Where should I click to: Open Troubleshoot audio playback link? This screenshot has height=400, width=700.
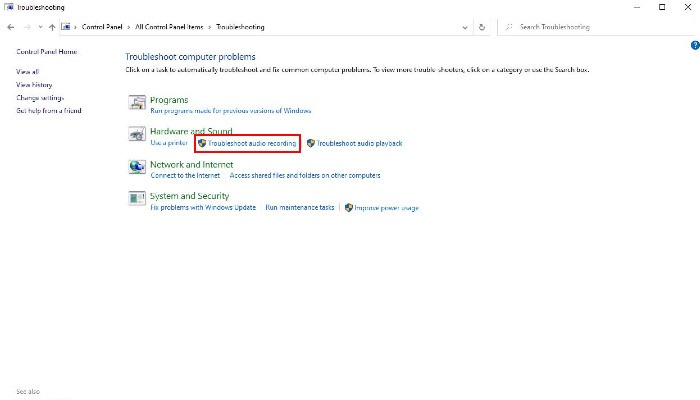click(x=359, y=143)
